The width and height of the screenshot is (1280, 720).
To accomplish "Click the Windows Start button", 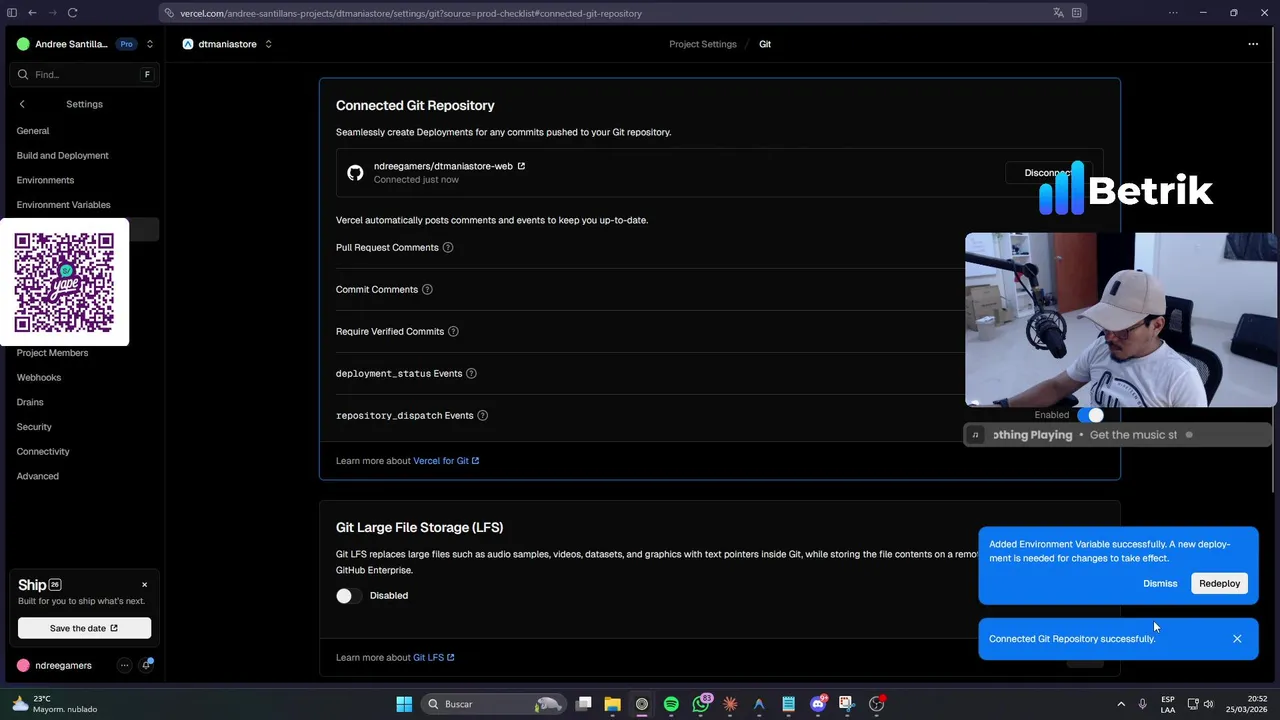I will coord(404,704).
